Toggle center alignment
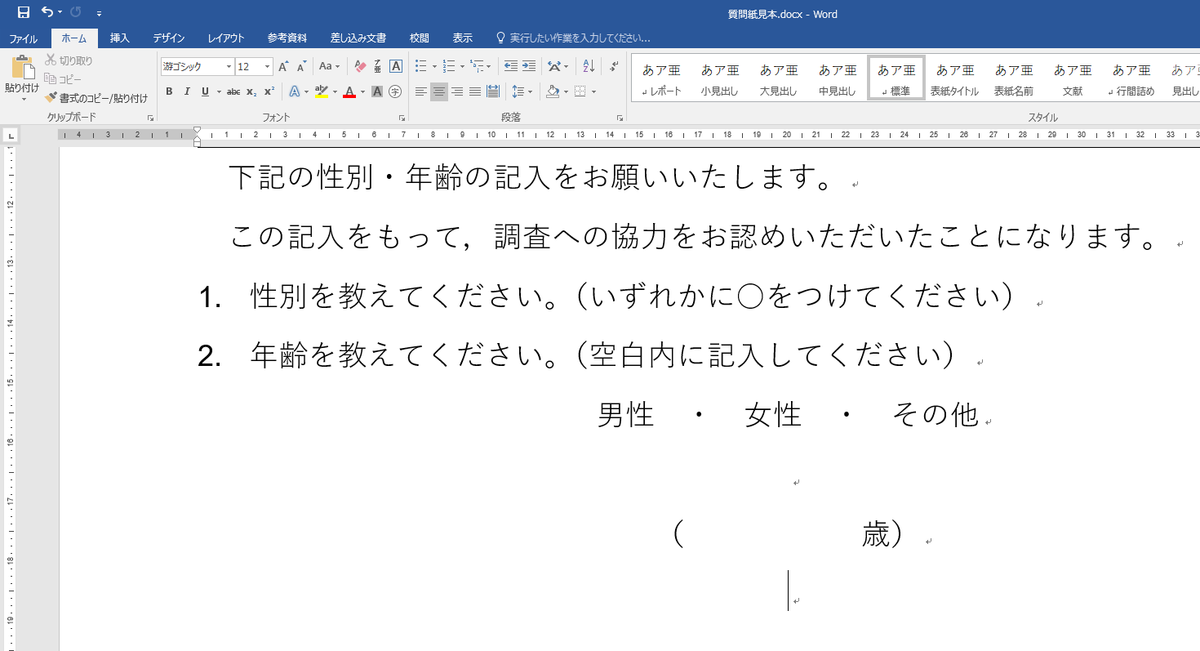The image size is (1200, 651). [438, 91]
